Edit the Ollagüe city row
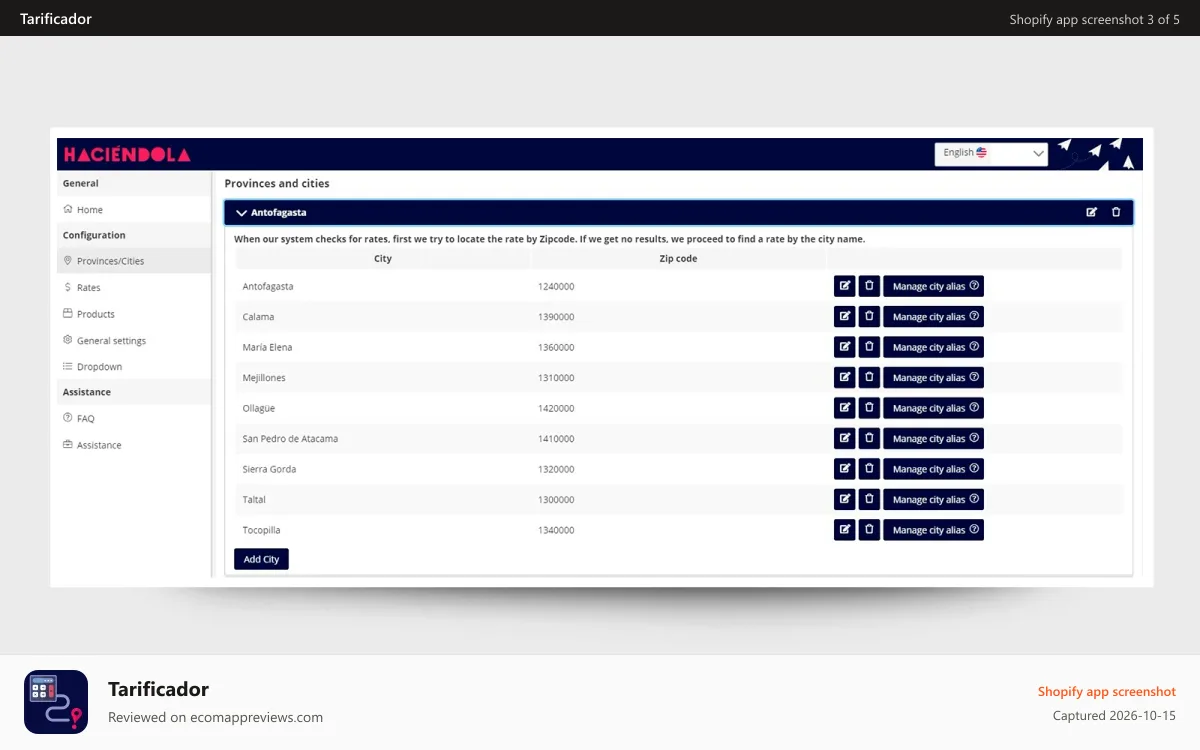This screenshot has height=750, width=1200. (x=845, y=408)
